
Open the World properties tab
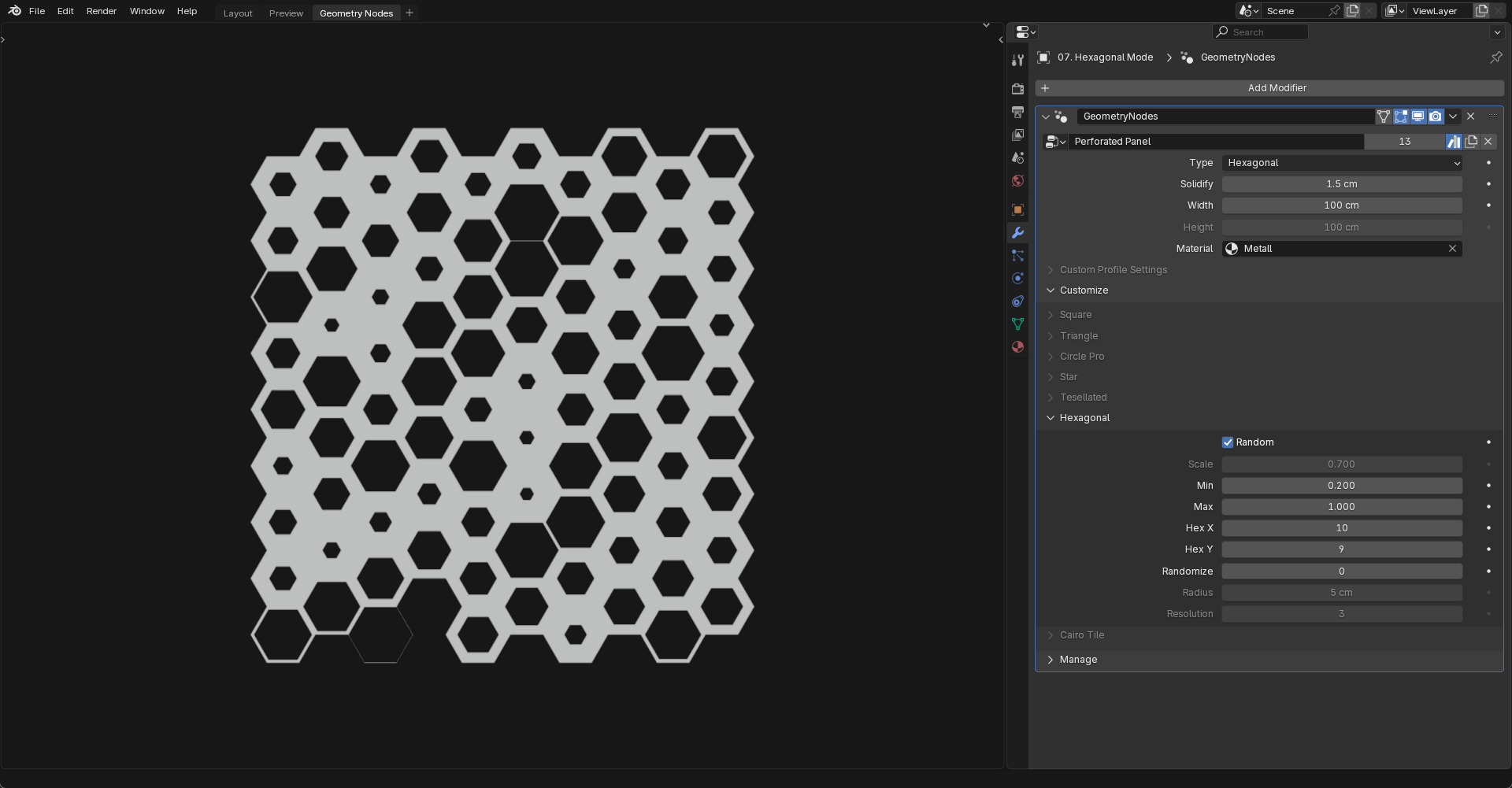pyautogui.click(x=1017, y=180)
